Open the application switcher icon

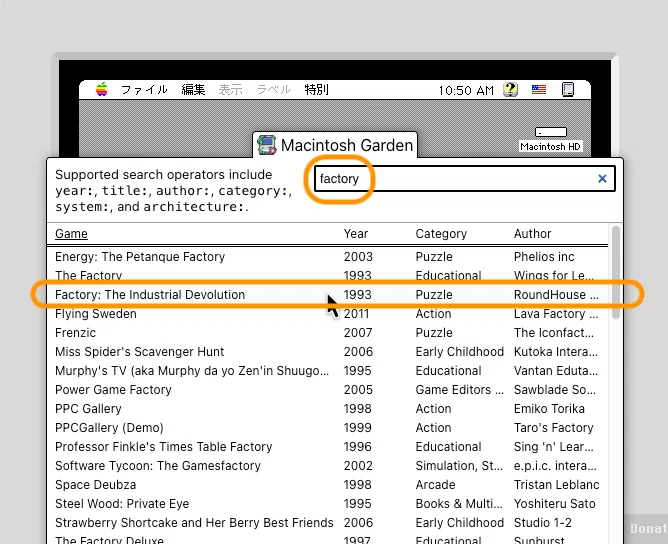[x=568, y=89]
